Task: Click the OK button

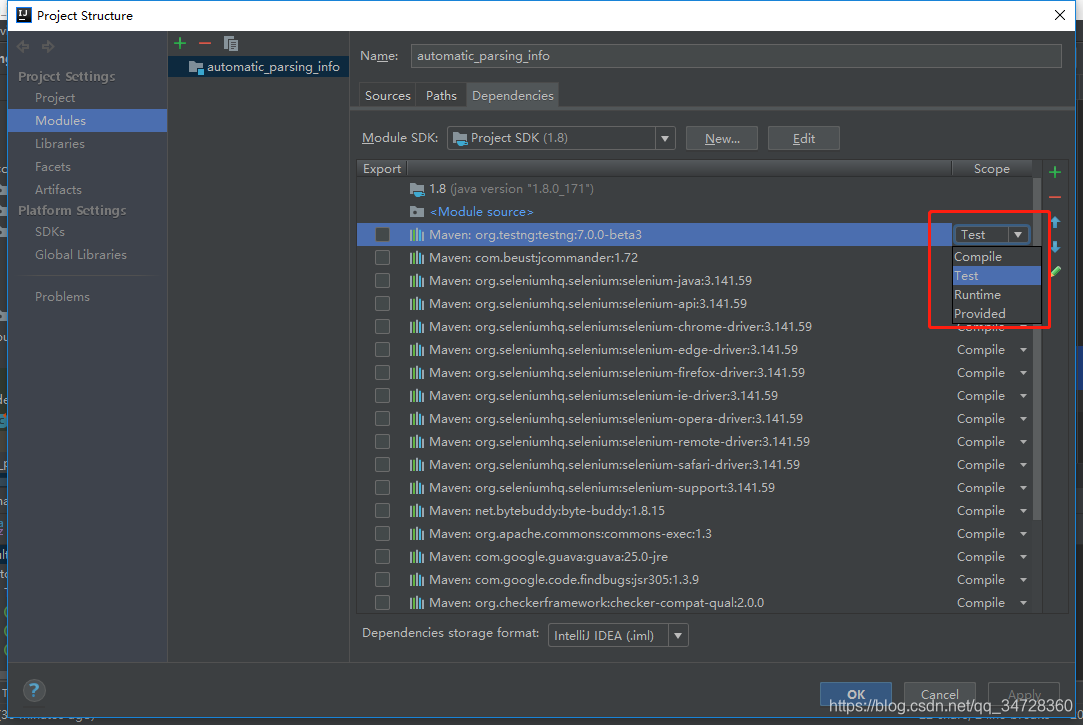Action: [856, 694]
